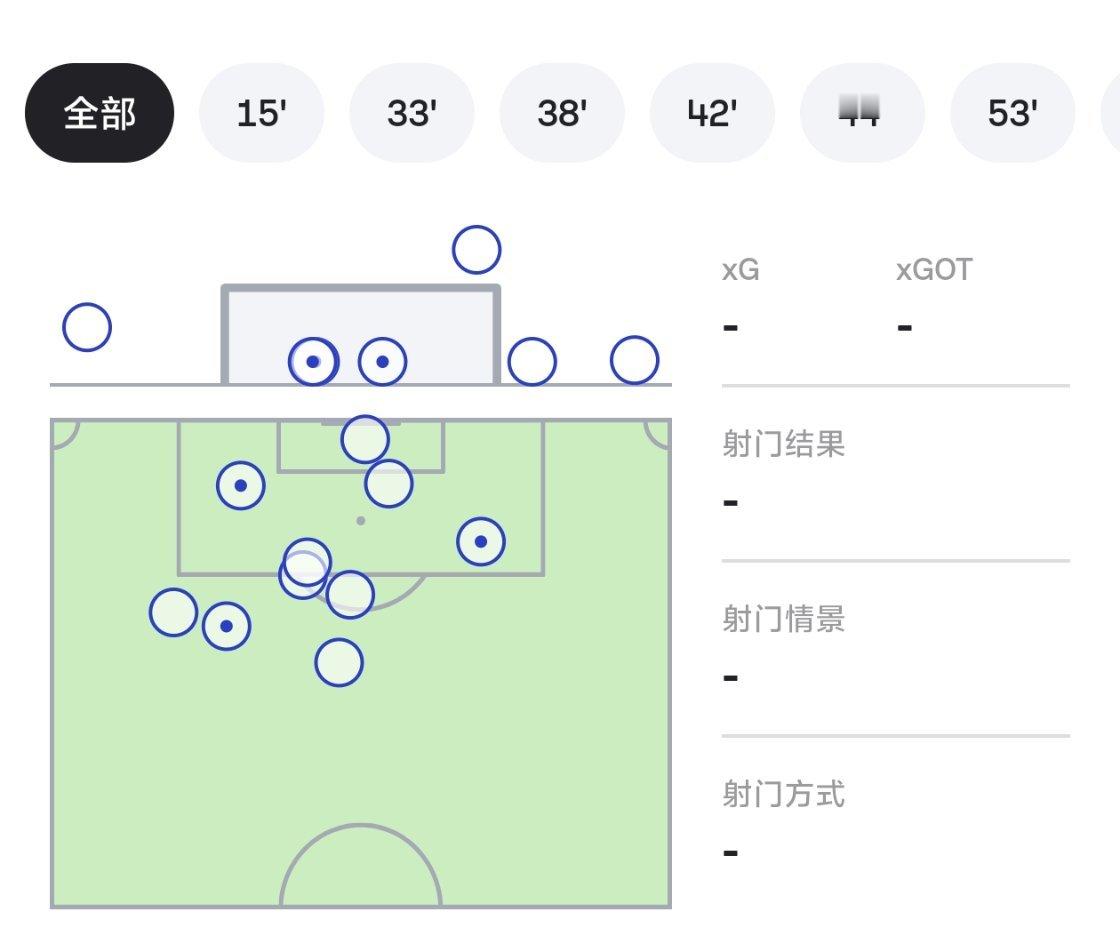Switch to the 15' minute tab

261,113
